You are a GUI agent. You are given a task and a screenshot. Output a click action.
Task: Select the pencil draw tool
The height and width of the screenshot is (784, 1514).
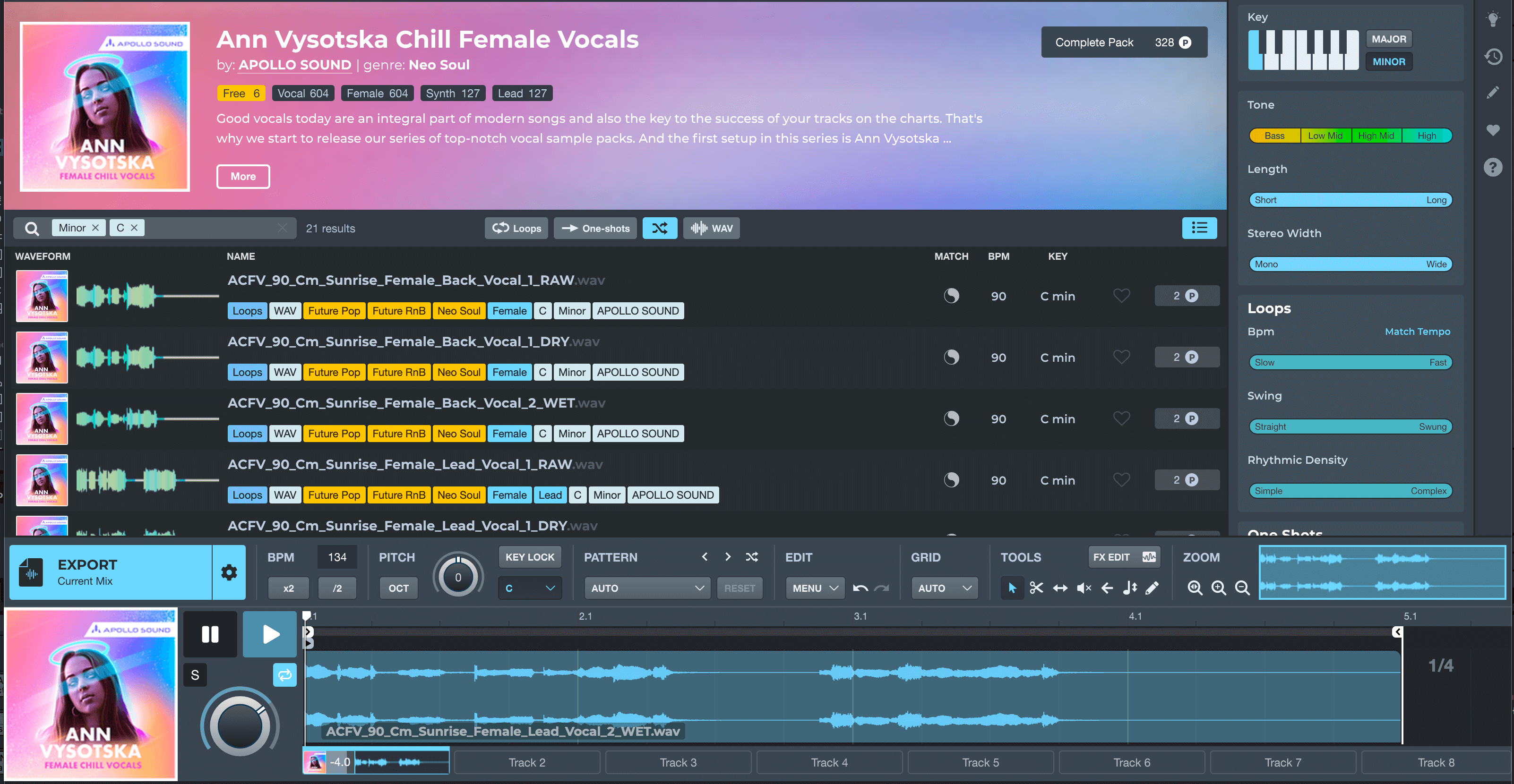(x=1153, y=588)
